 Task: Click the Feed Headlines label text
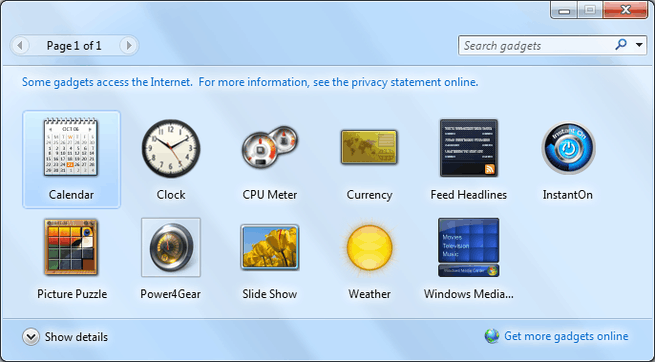[x=469, y=195]
